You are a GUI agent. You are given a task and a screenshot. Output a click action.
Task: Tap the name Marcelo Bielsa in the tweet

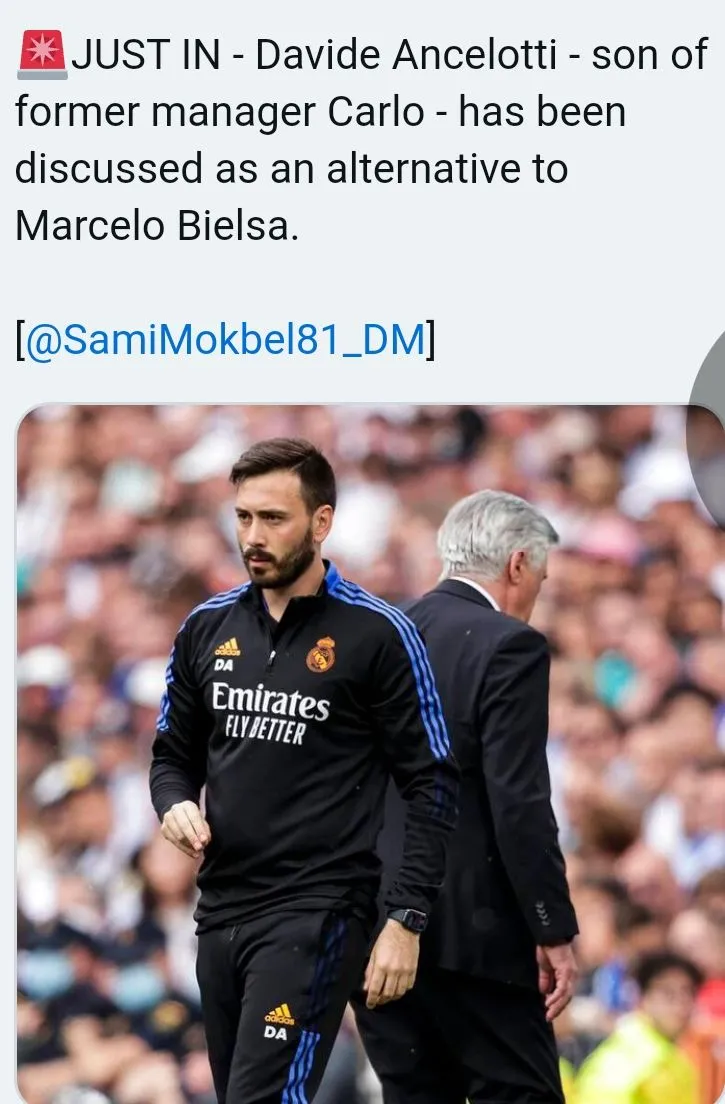tap(157, 226)
